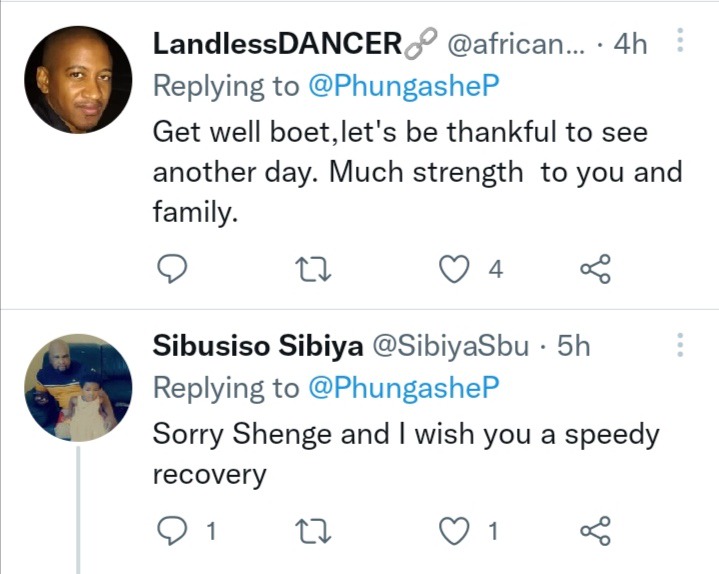Image resolution: width=719 pixels, height=574 pixels.
Task: Share LandlessDANCER's tweet
Action: (596, 269)
